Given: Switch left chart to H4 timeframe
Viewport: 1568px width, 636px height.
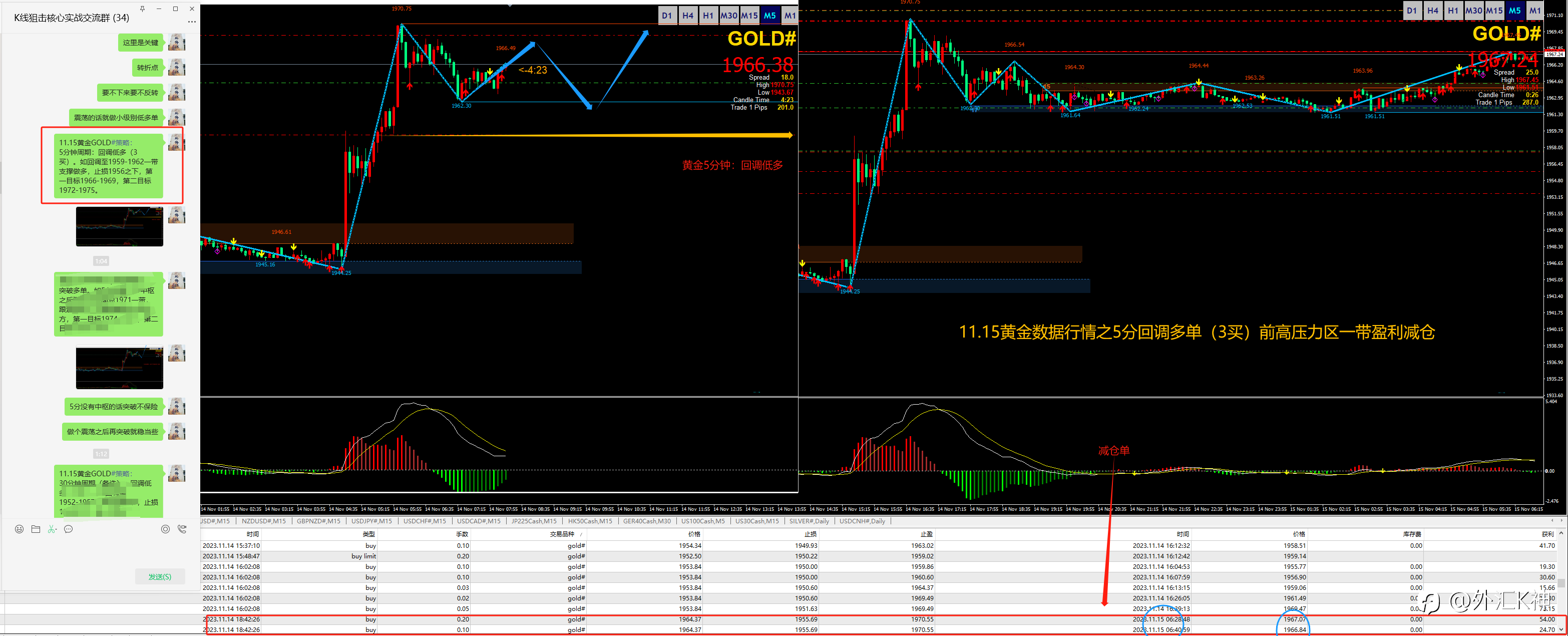Looking at the screenshot, I should click(688, 16).
